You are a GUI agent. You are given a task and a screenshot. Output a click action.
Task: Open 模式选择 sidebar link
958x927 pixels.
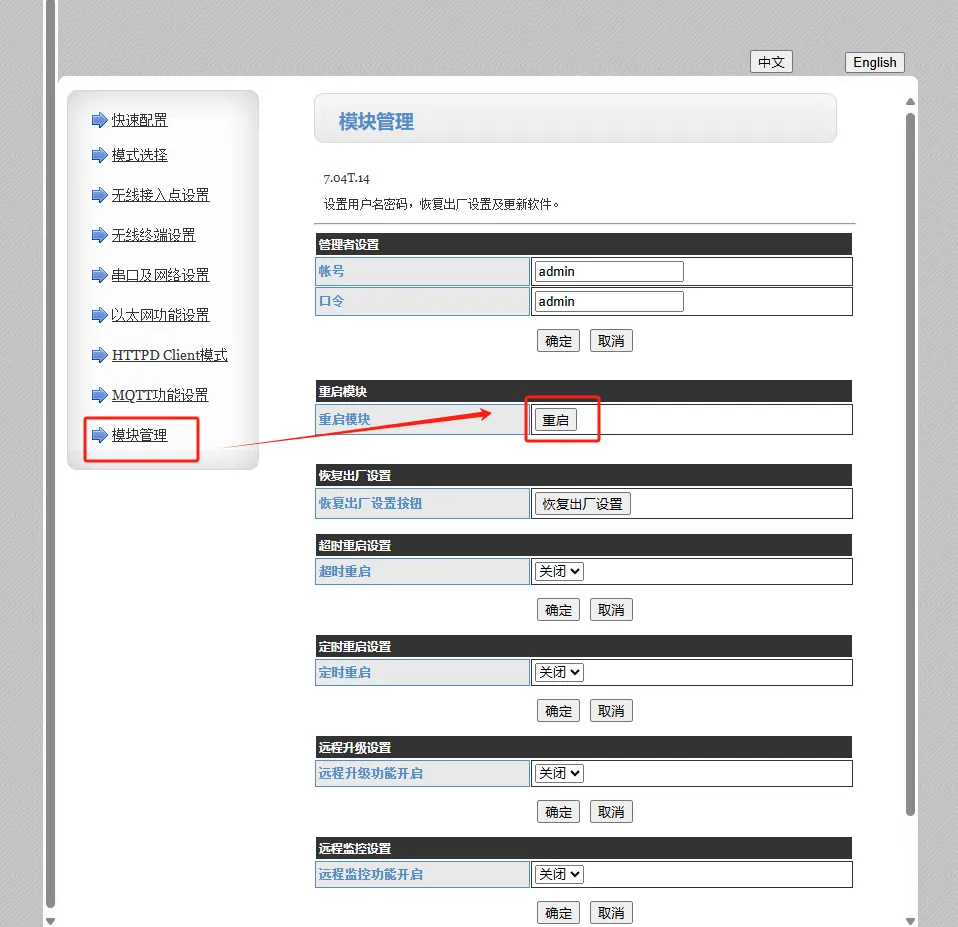(x=139, y=155)
